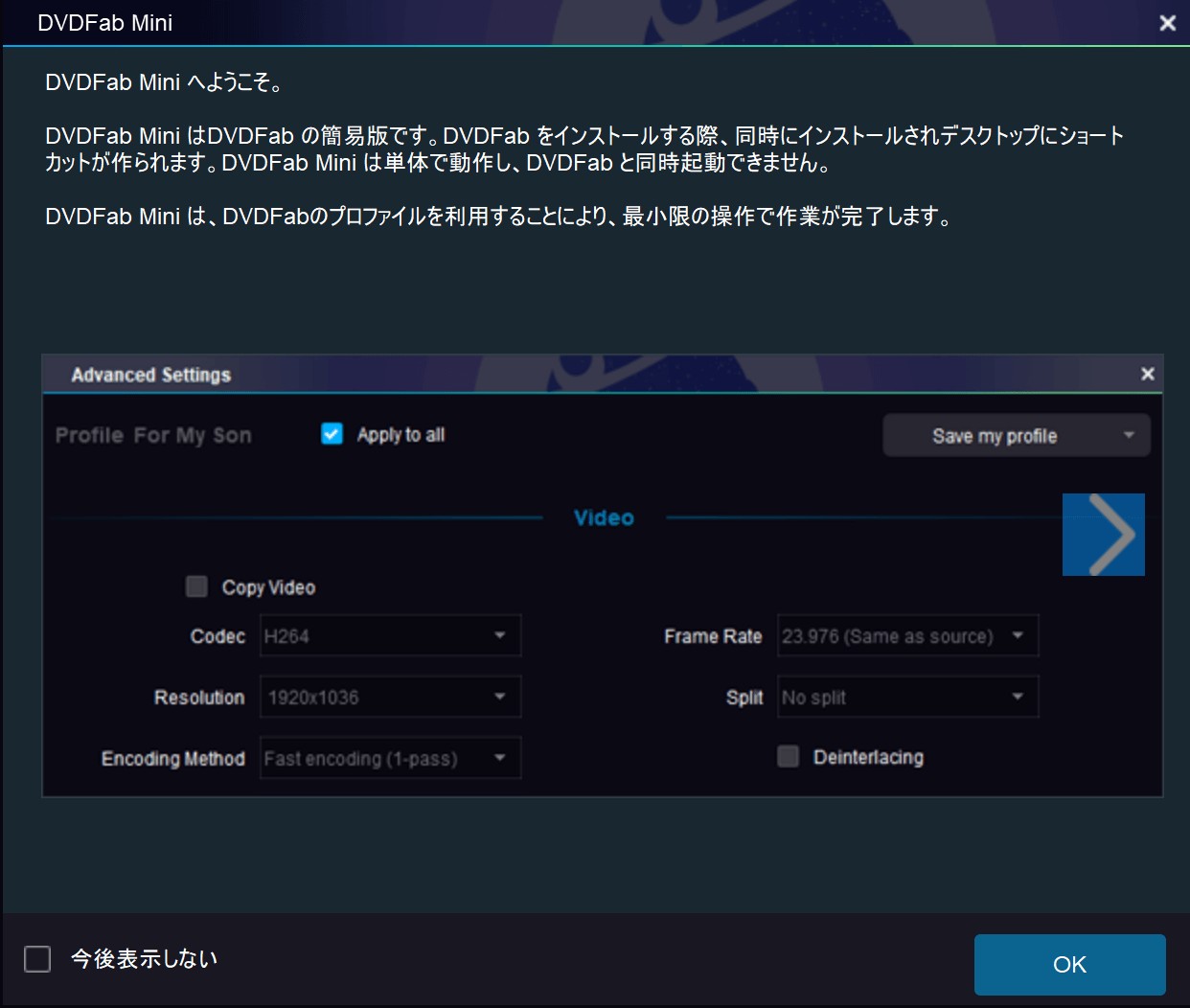Click the Profile For My Son name field
The height and width of the screenshot is (1008, 1190).
tap(153, 435)
